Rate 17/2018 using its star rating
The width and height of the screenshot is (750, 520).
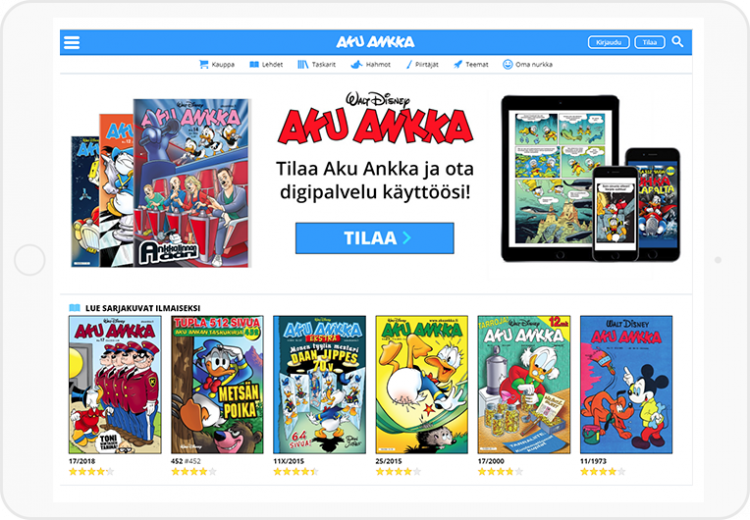91,472
